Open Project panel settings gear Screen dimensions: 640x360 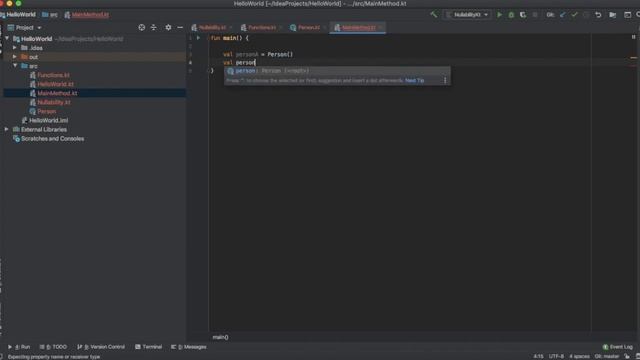(168, 27)
